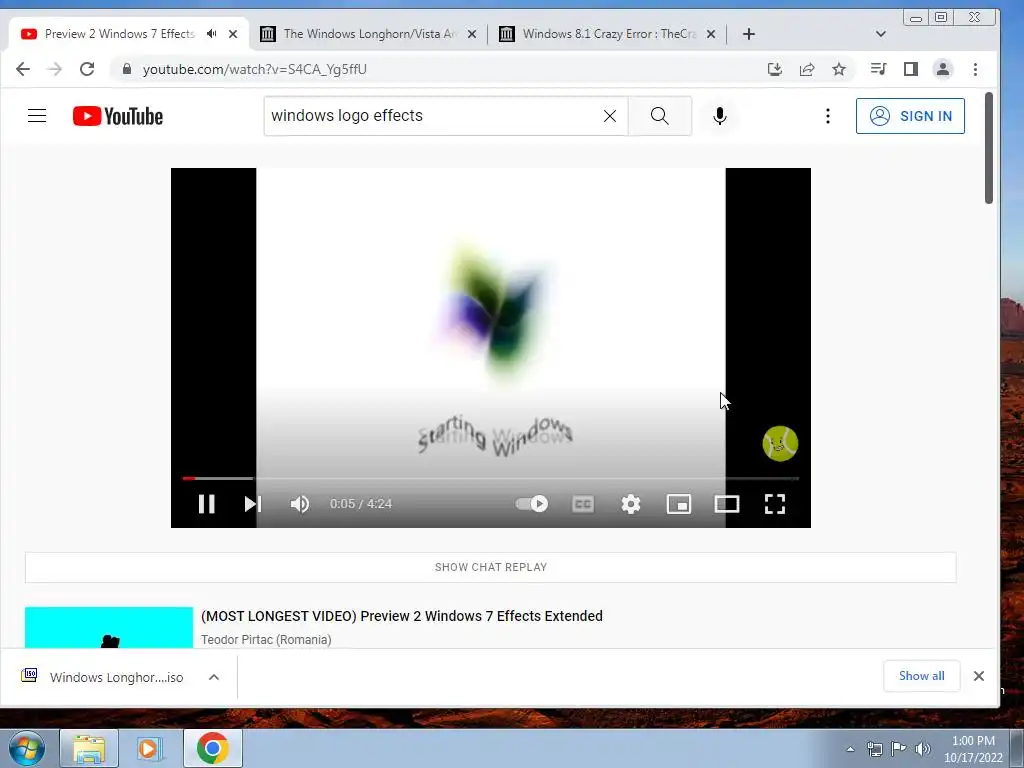Reload the current page
The height and width of the screenshot is (768, 1024).
coord(87,69)
